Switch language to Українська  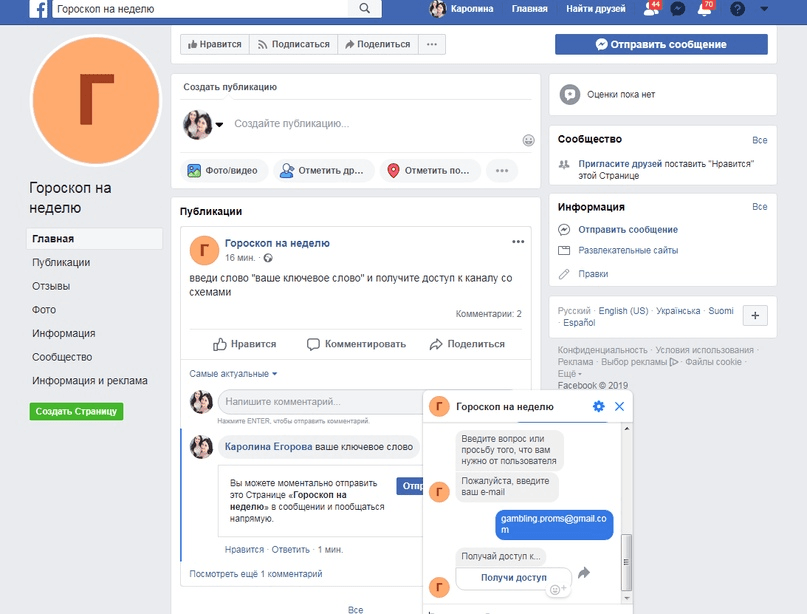tap(678, 311)
